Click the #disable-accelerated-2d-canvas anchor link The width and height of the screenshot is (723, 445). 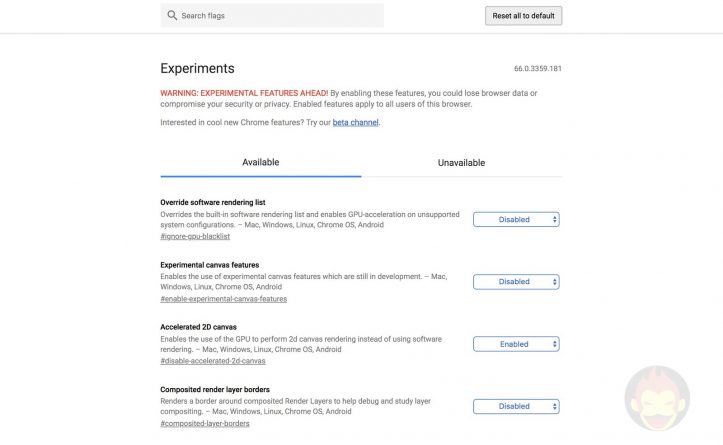[210, 361]
